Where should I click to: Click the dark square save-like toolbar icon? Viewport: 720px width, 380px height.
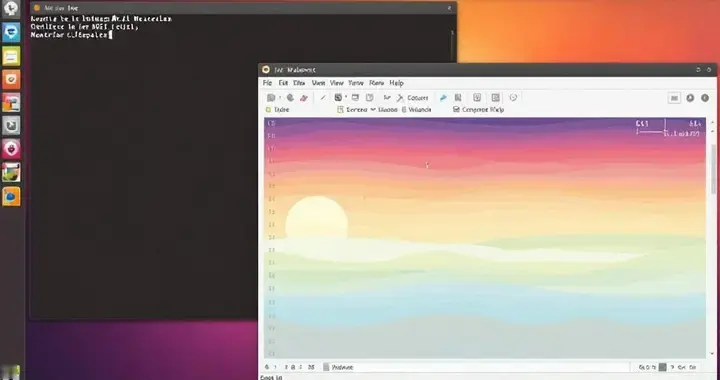(x=338, y=97)
